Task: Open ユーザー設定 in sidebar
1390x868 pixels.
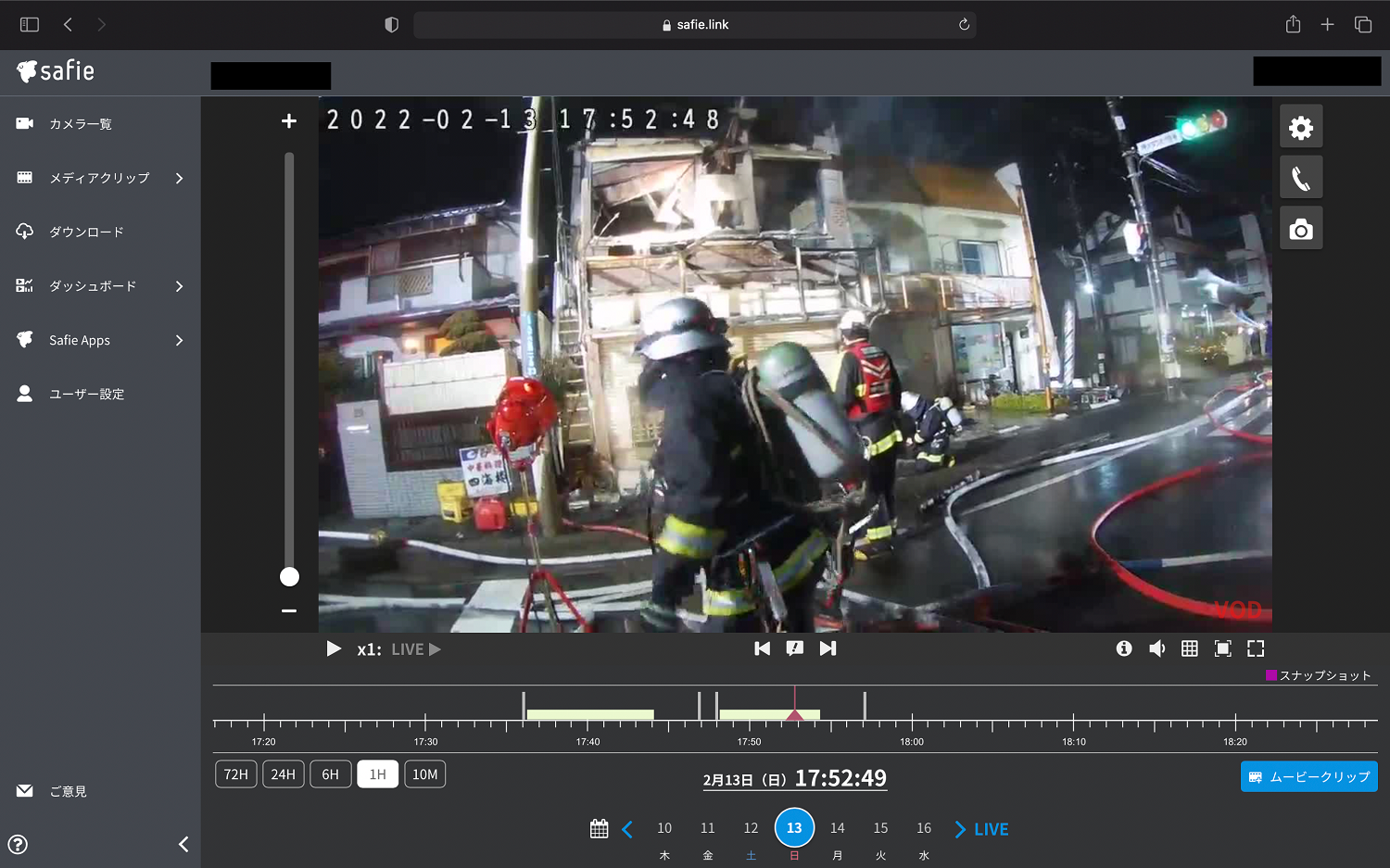Action: tap(86, 394)
